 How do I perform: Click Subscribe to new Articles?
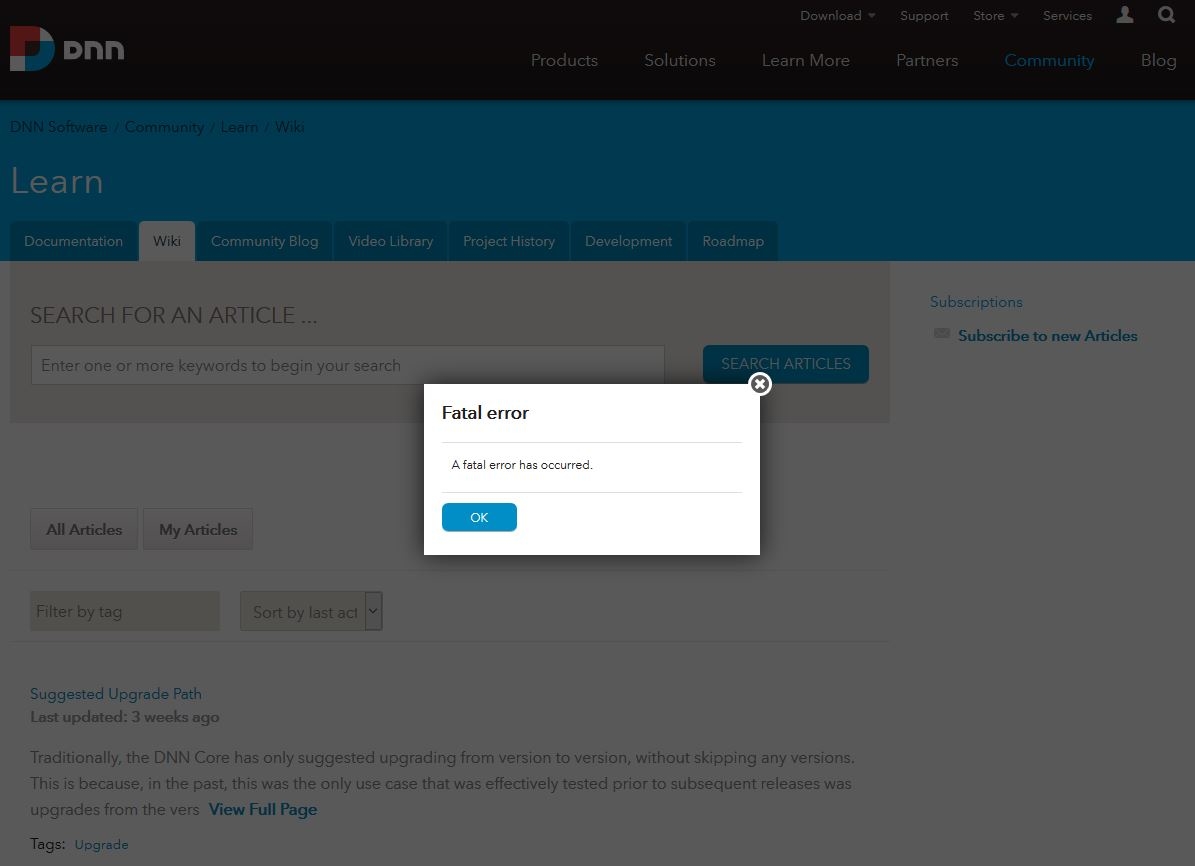(x=1047, y=335)
